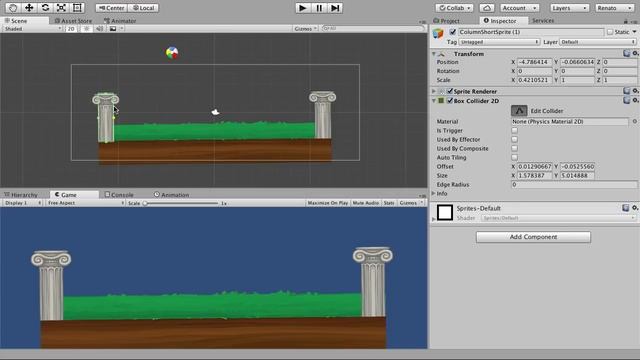Enable the Static checkbox

coord(610,32)
